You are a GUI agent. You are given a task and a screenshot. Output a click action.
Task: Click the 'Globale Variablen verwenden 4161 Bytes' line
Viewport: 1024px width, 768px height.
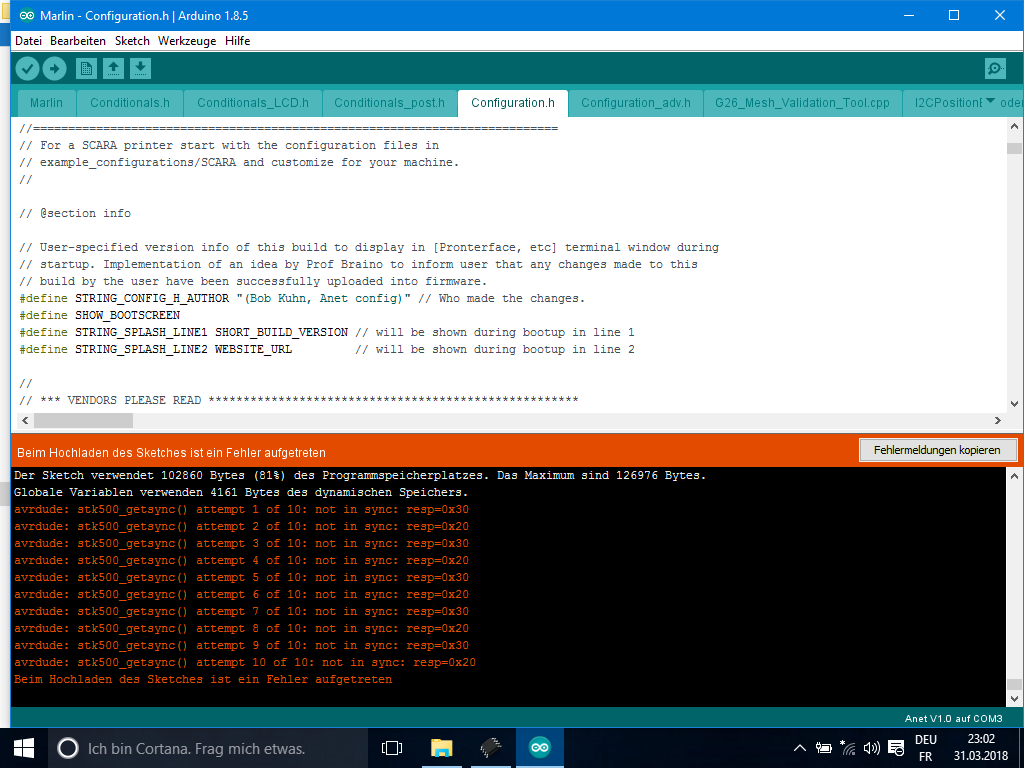[241, 492]
